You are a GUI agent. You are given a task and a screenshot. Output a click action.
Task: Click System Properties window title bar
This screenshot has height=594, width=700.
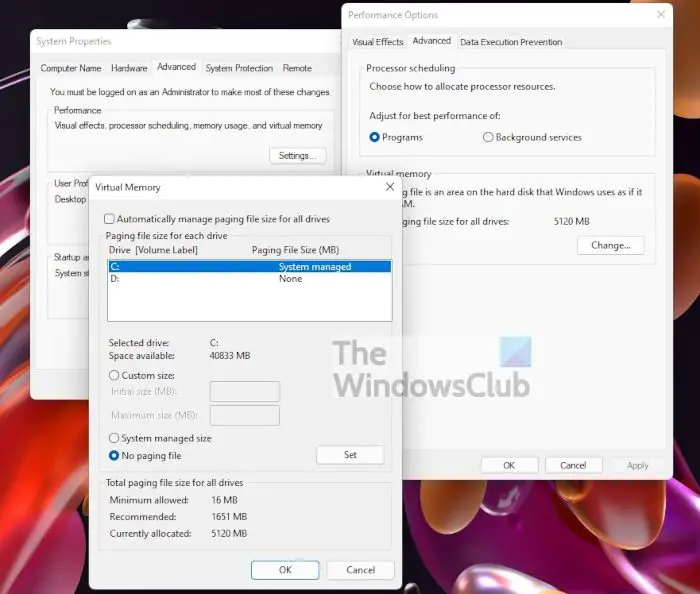[x=185, y=42]
